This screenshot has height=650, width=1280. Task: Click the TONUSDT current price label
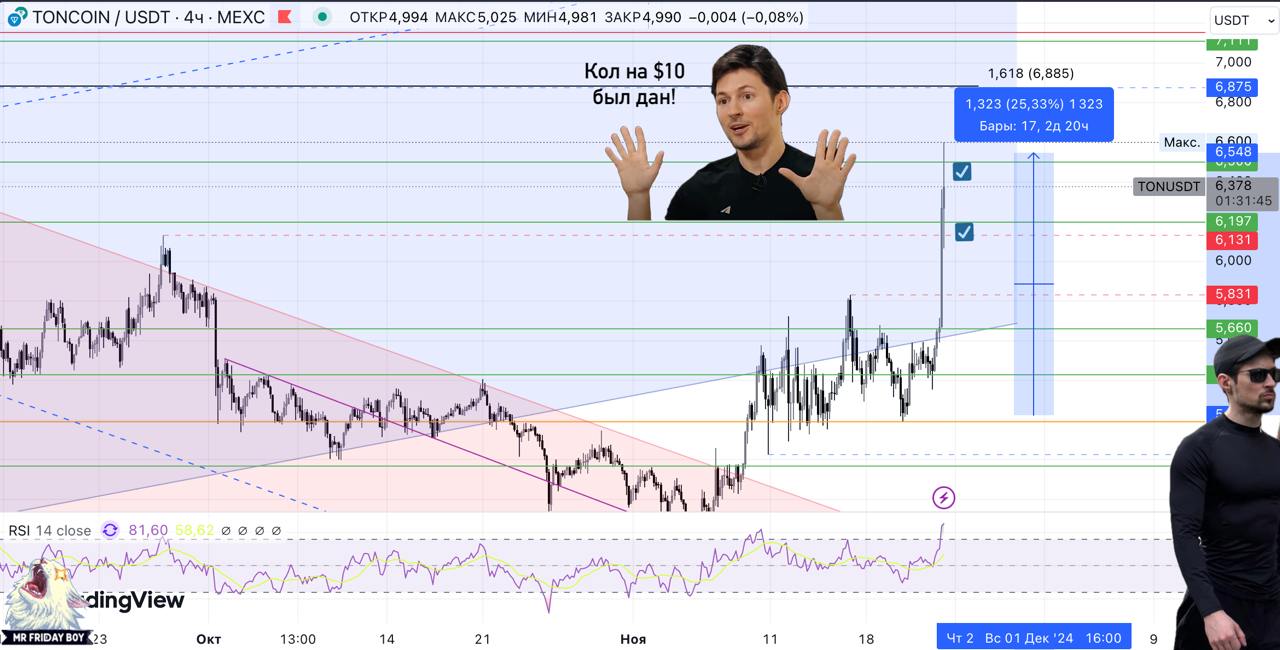(1169, 186)
